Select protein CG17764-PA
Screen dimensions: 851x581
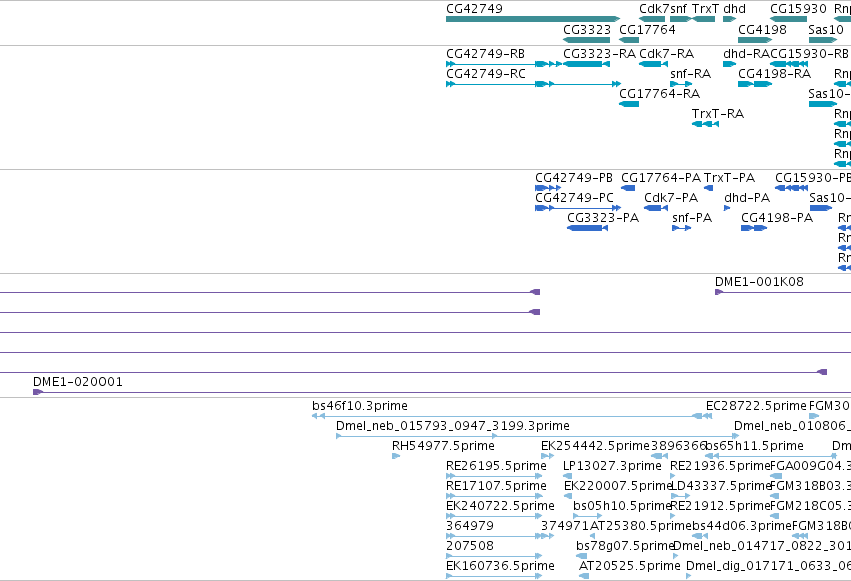coord(628,188)
